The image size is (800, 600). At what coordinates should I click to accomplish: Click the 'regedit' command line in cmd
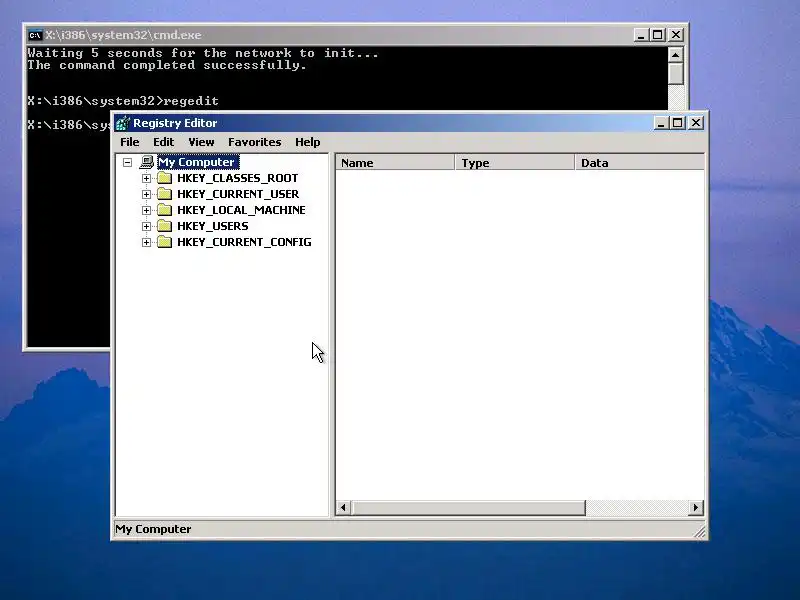point(123,101)
